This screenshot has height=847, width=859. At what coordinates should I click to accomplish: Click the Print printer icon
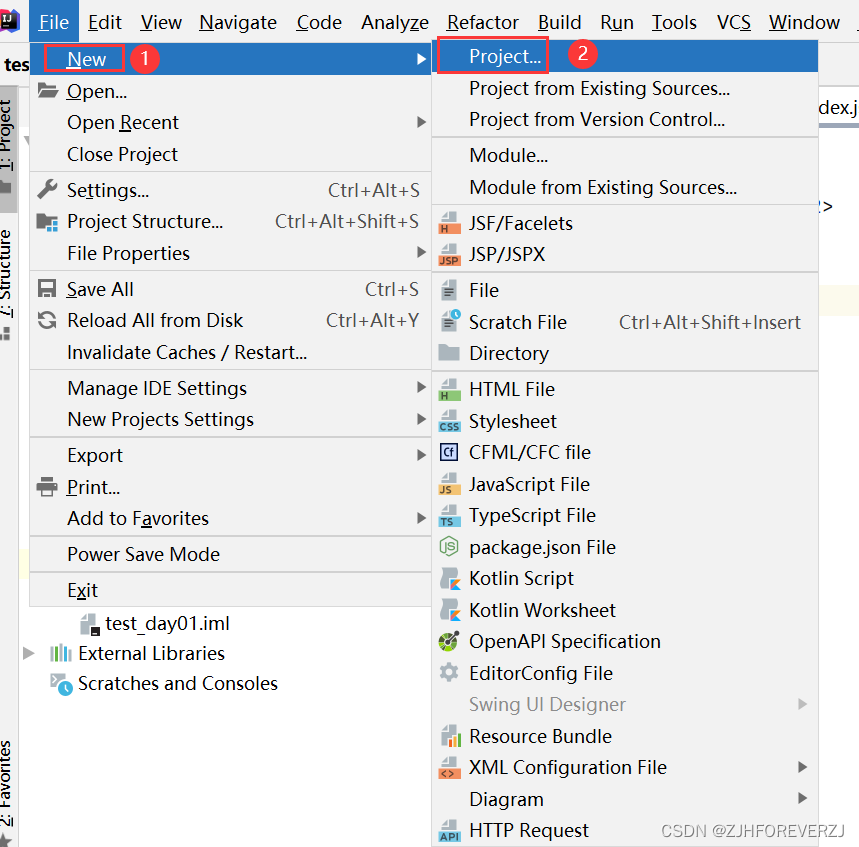tap(47, 487)
